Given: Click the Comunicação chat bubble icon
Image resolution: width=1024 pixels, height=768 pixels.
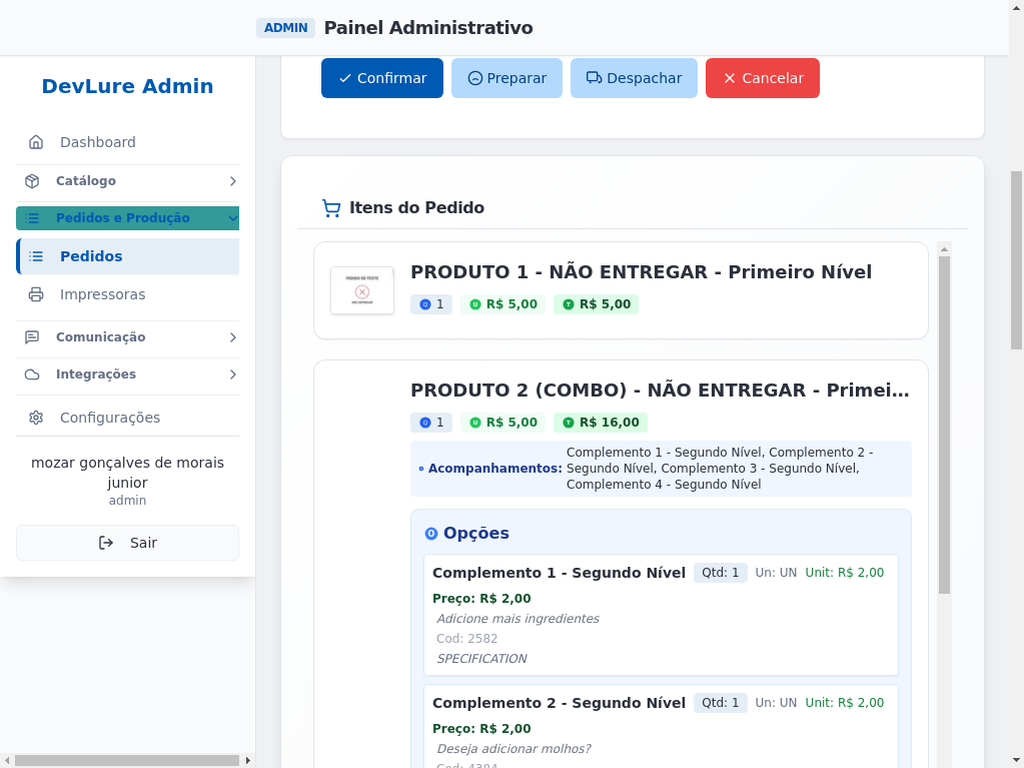Looking at the screenshot, I should 32,337.
